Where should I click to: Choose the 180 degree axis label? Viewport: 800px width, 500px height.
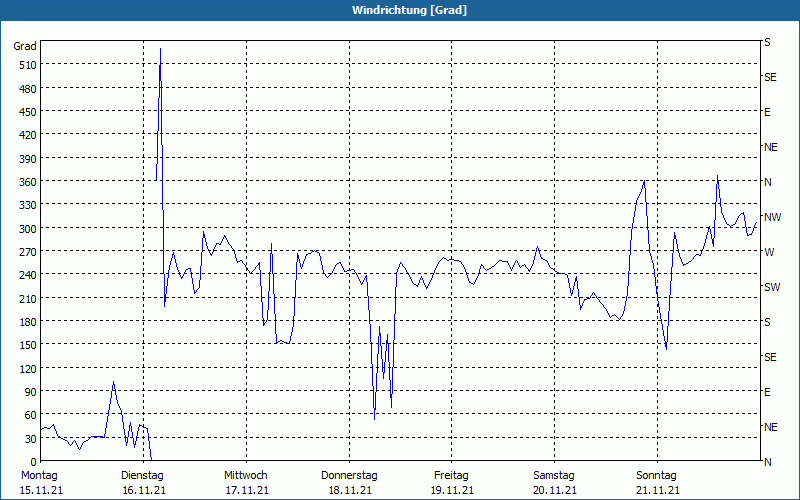(28, 322)
